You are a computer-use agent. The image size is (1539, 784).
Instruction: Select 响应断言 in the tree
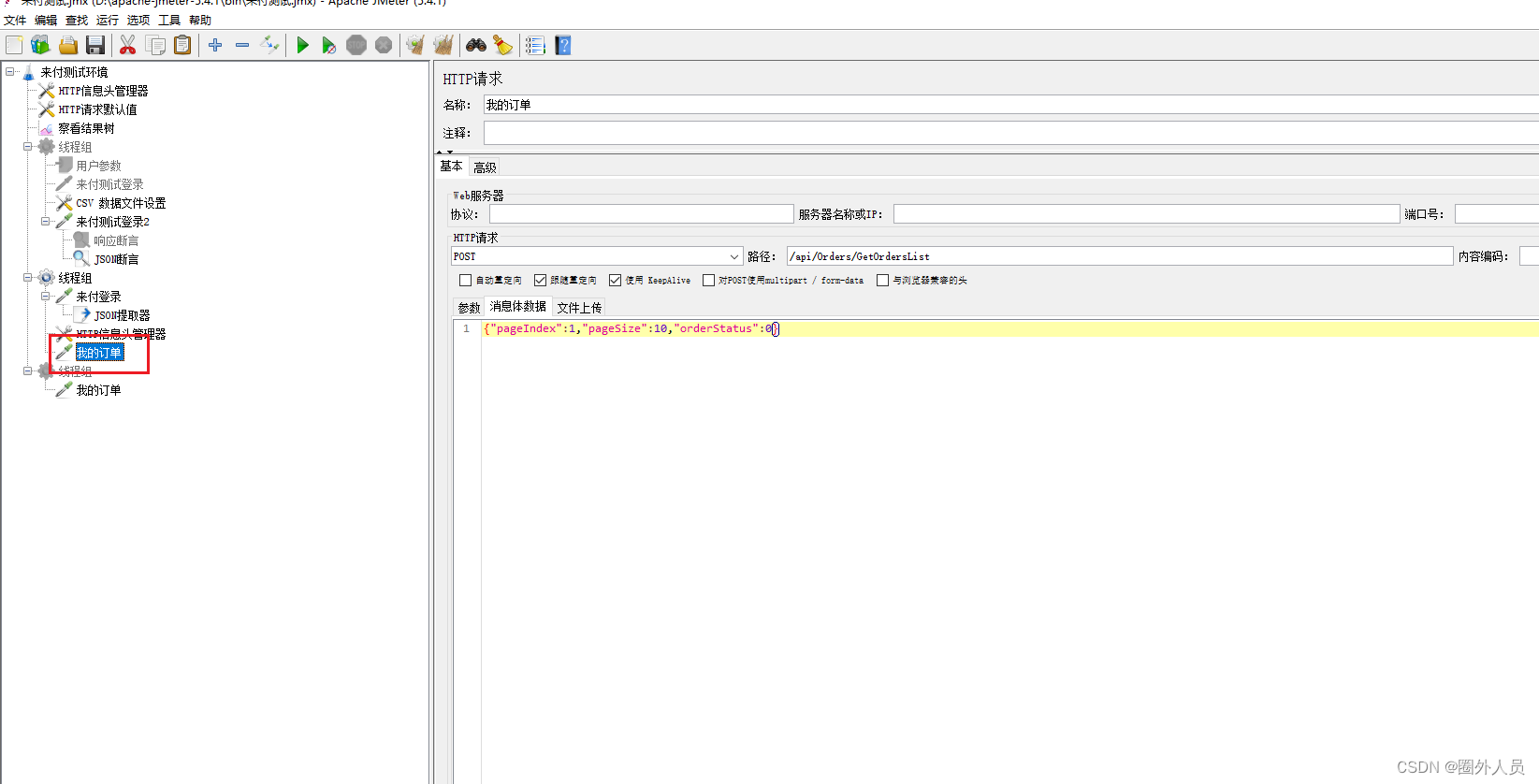116,240
